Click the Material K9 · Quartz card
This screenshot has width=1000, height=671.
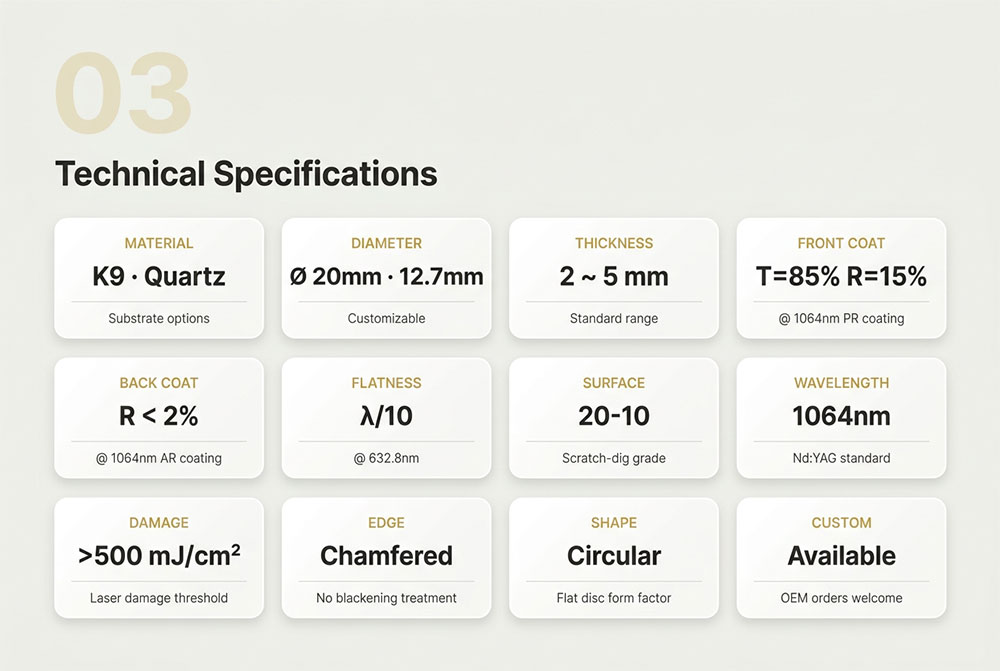[x=159, y=278]
